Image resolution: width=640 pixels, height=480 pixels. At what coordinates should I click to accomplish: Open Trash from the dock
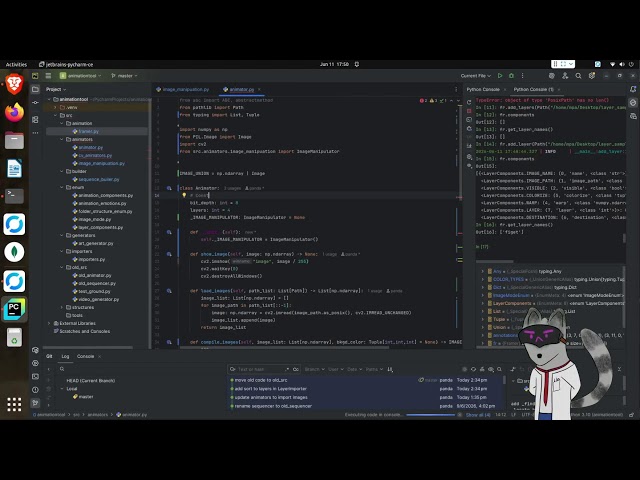[x=14, y=337]
